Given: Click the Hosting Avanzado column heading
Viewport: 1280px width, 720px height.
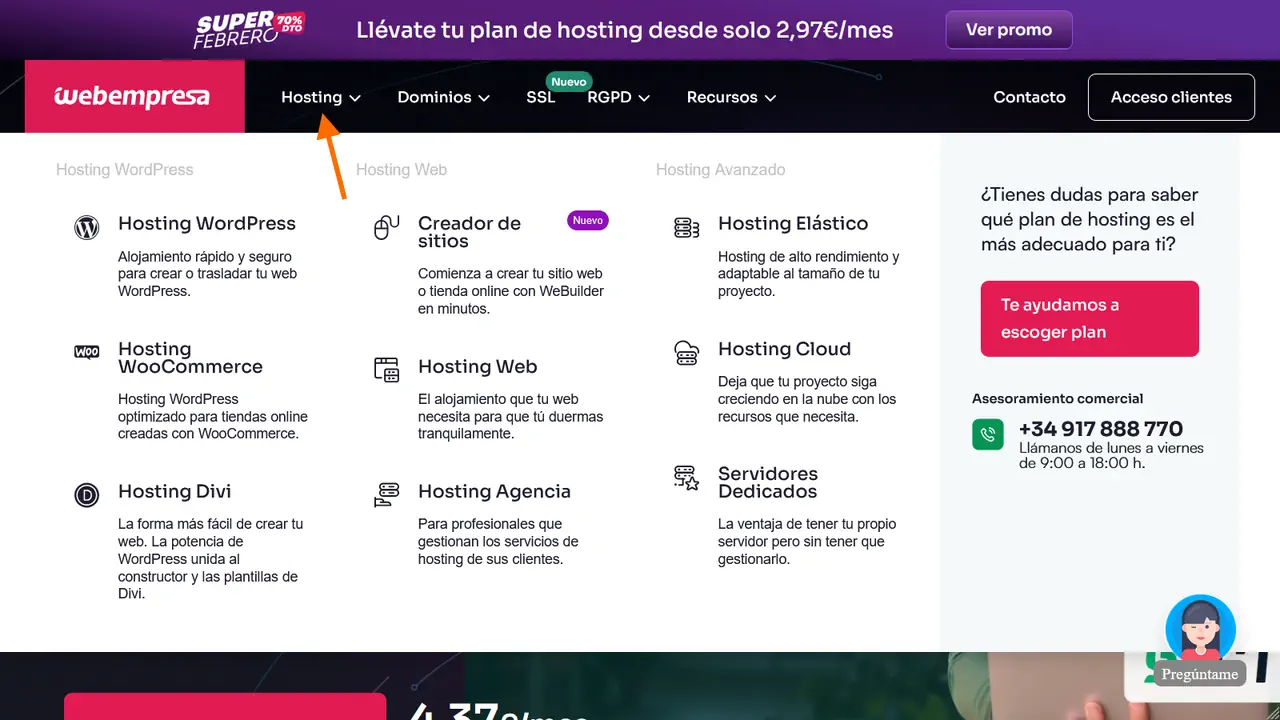Looking at the screenshot, I should (x=721, y=170).
